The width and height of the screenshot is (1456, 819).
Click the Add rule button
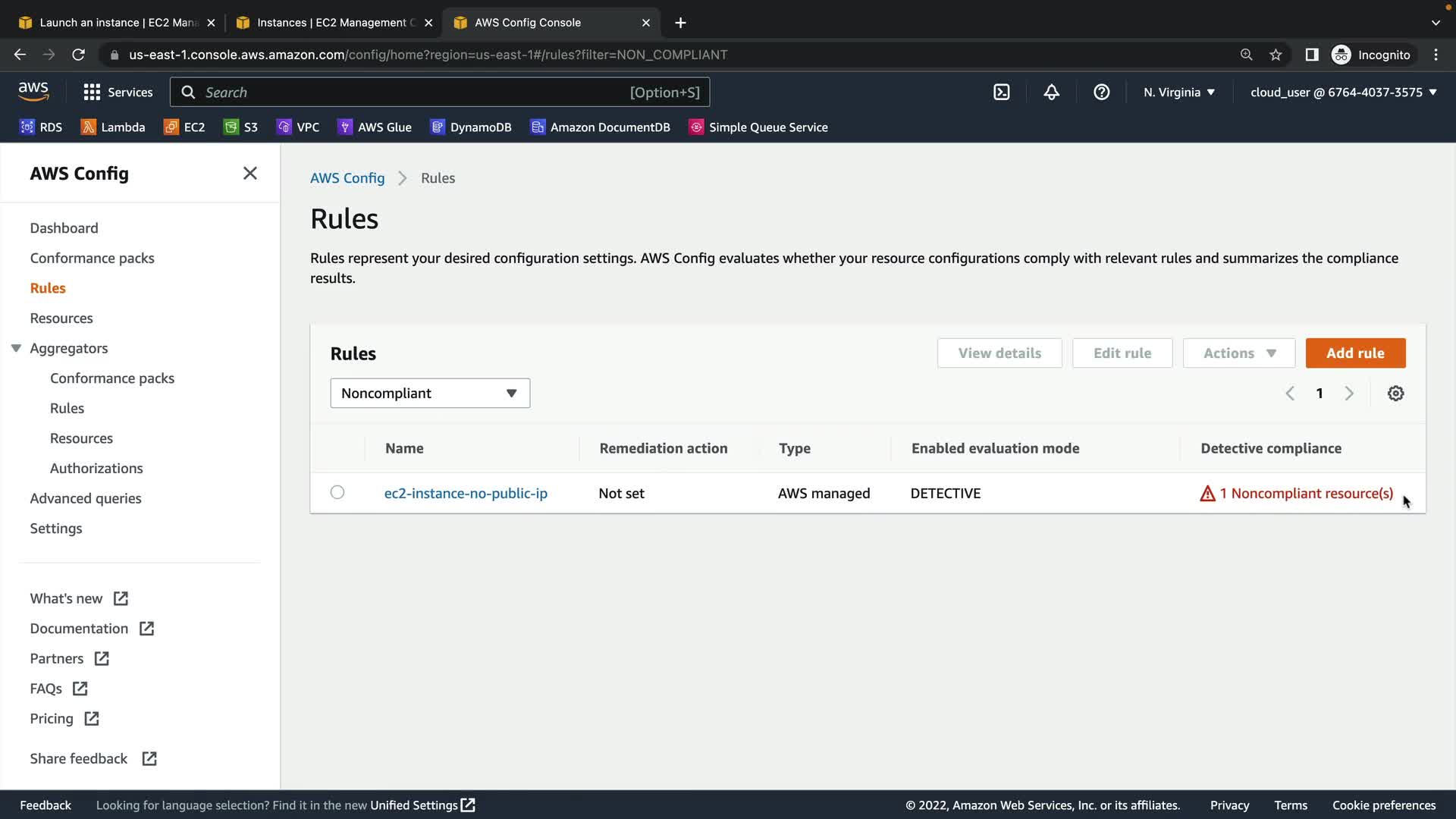coord(1354,353)
